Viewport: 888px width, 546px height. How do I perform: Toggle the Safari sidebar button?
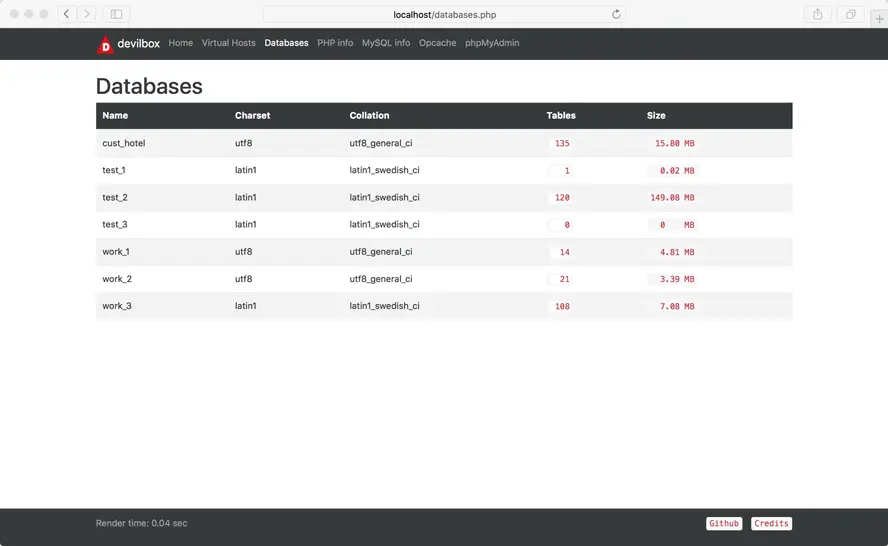(116, 14)
